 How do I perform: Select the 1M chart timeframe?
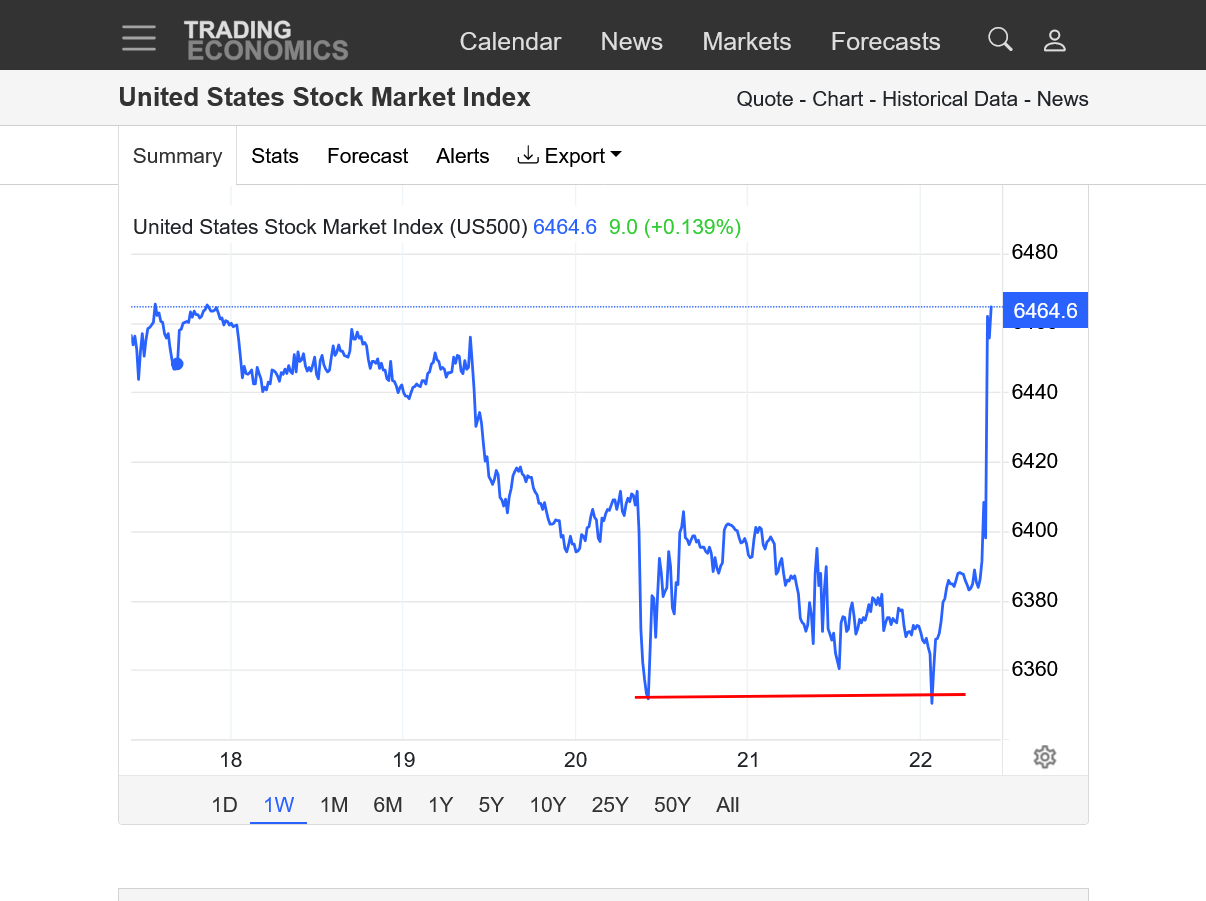[x=334, y=805]
